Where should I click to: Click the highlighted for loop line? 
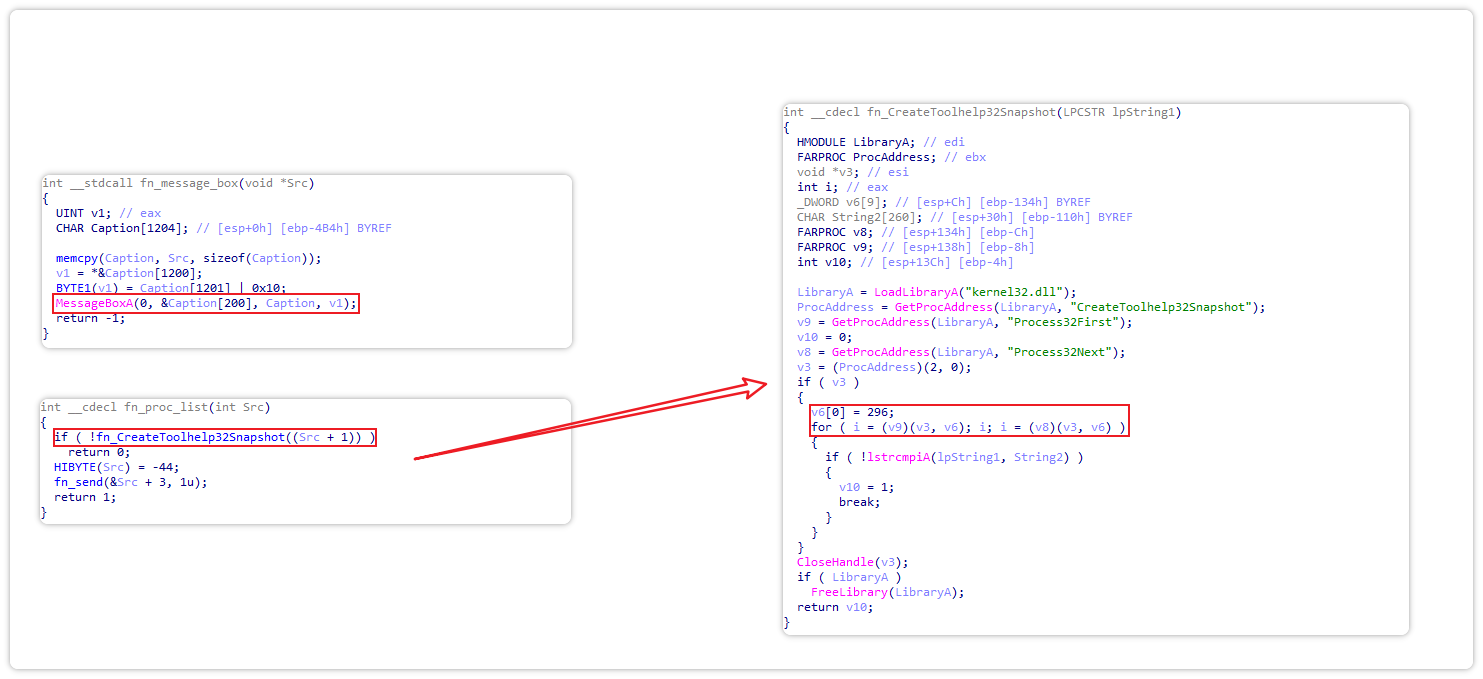coord(968,427)
